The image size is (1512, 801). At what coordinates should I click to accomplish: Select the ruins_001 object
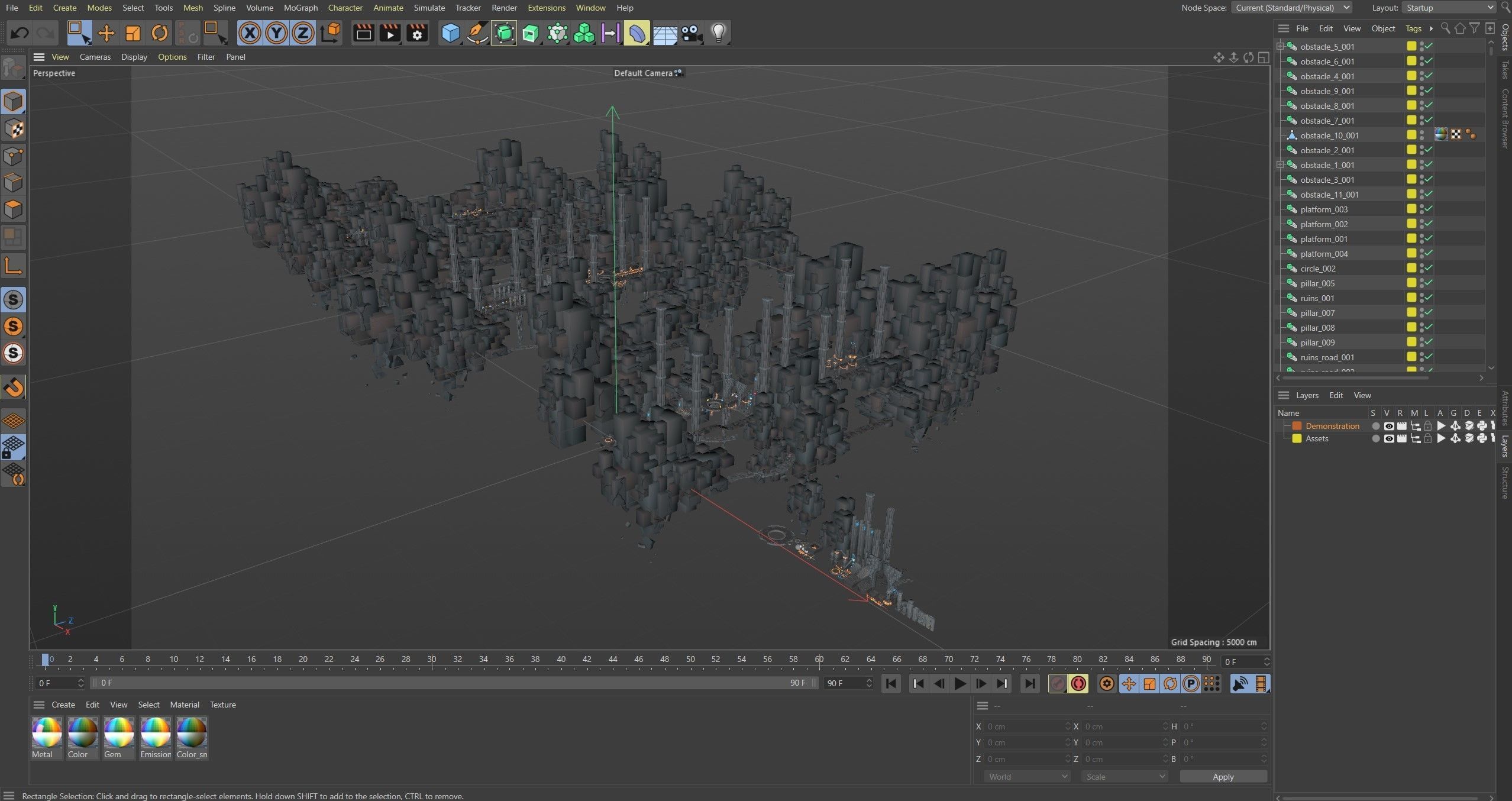(1317, 298)
